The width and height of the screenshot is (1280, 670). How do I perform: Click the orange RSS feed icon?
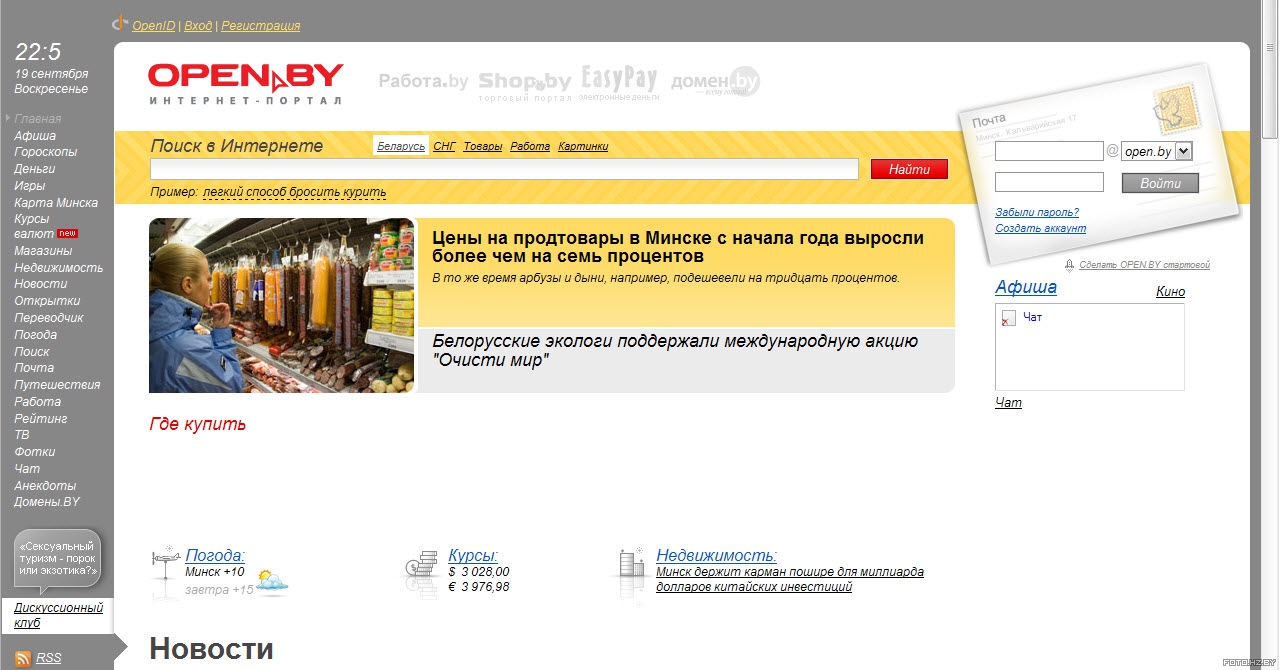click(x=23, y=658)
